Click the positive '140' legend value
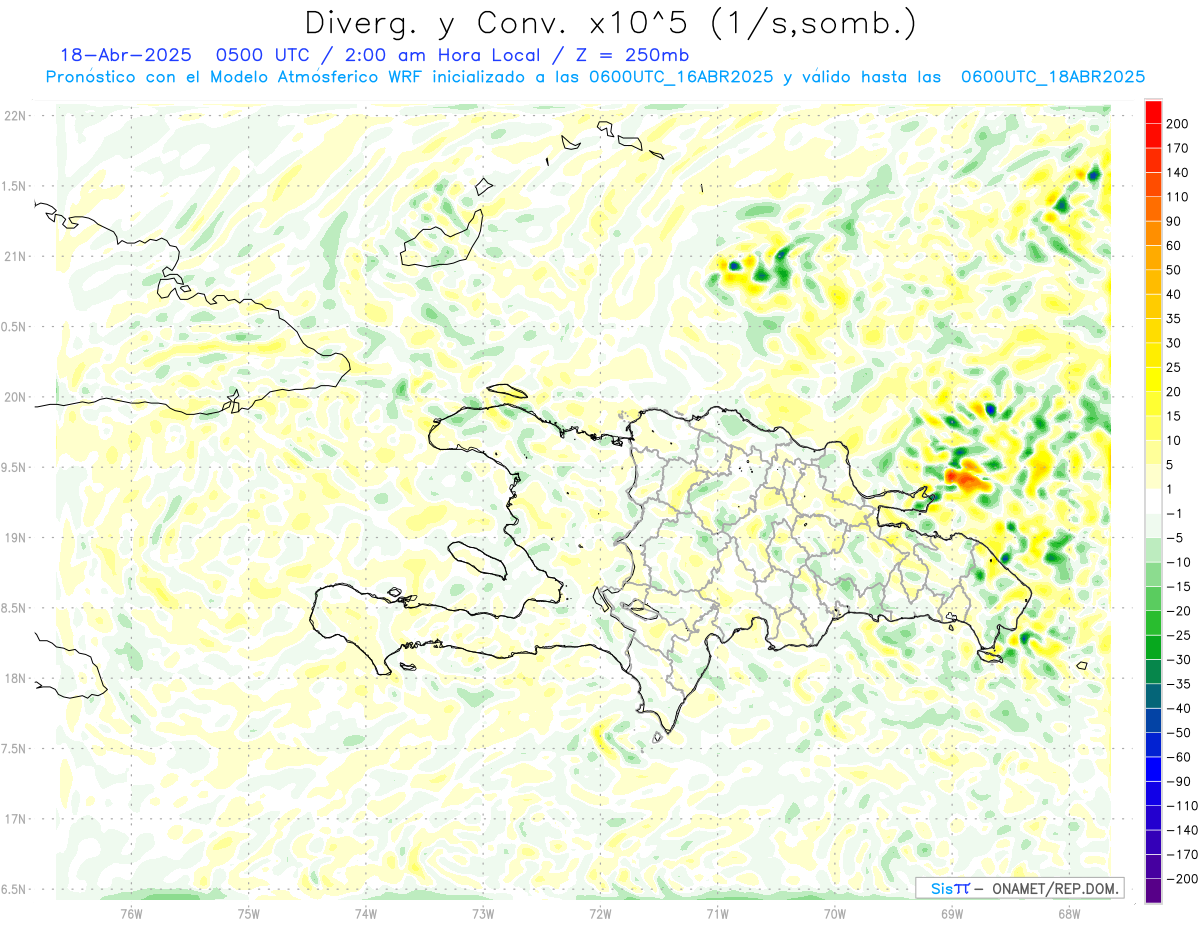Viewport: 1200px width, 927px height. [x=1178, y=173]
